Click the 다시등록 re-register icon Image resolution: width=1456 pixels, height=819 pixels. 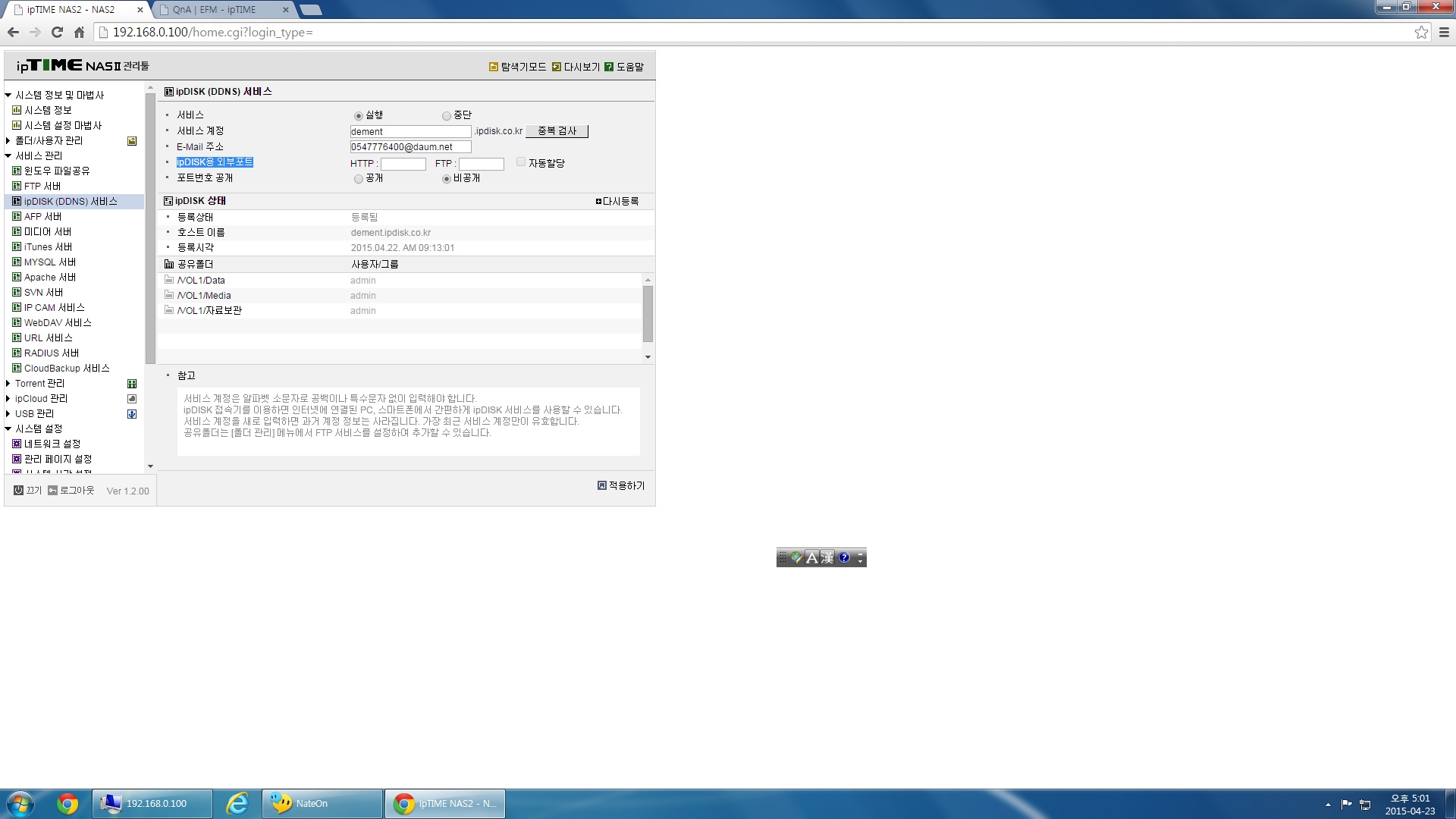598,201
